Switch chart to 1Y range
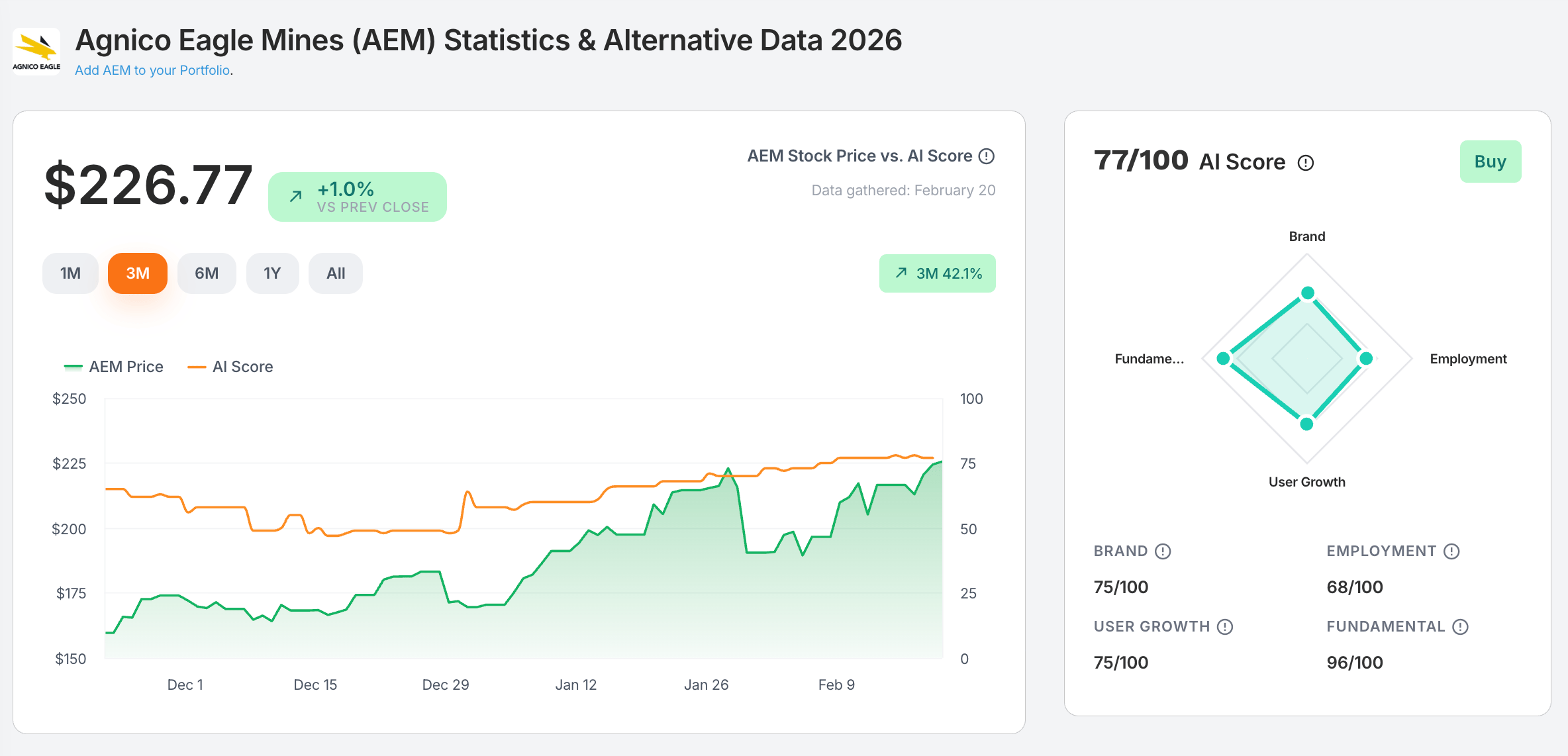Image resolution: width=1568 pixels, height=756 pixels. coord(272,273)
